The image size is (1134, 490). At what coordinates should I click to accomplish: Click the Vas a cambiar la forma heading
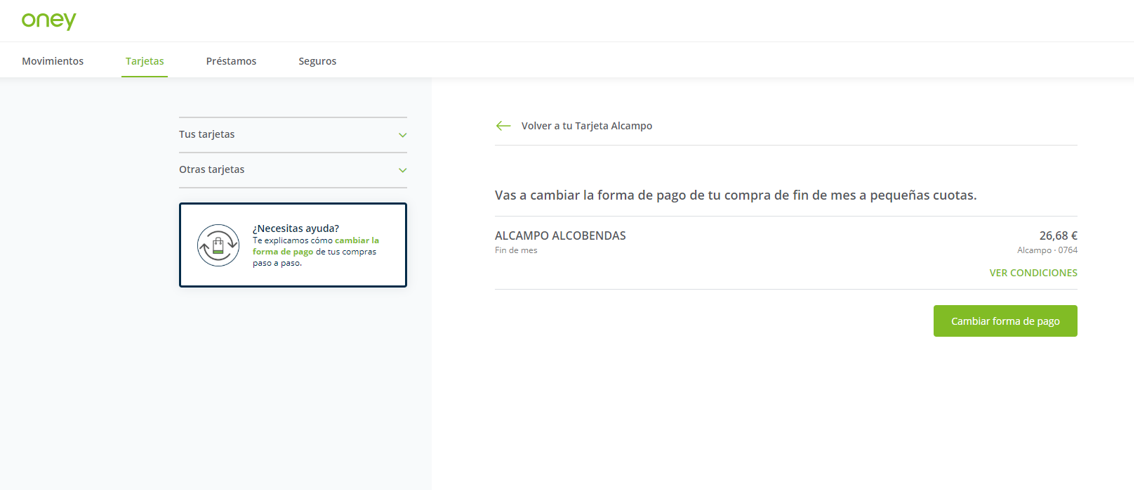[x=736, y=196]
